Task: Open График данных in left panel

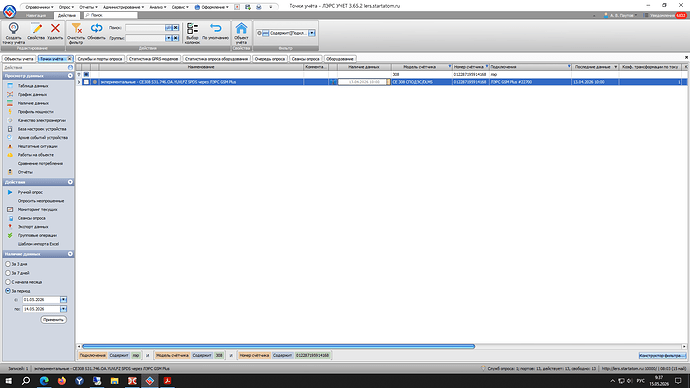Action: click(x=32, y=95)
